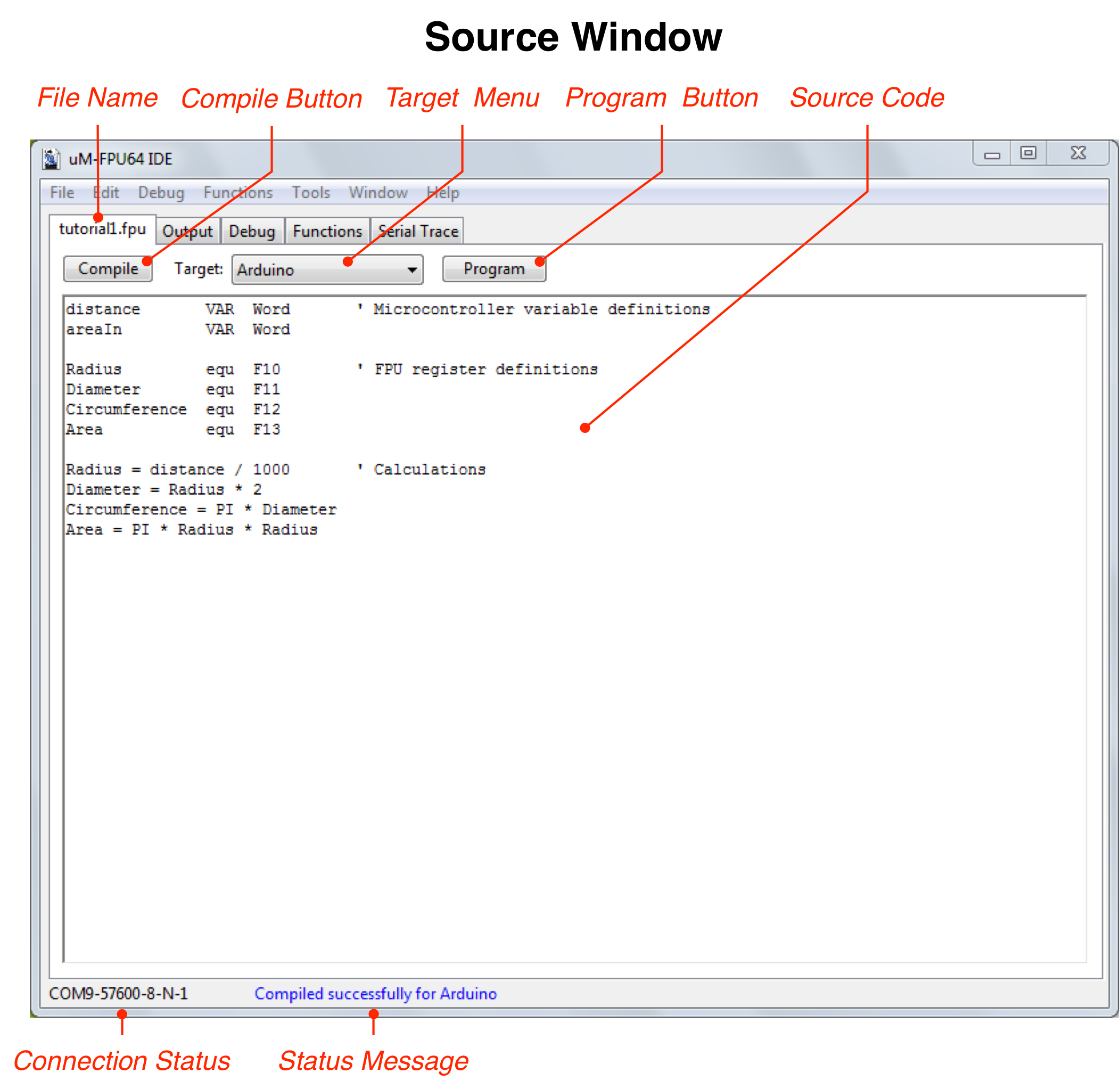Switch to the Output tab

pos(187,231)
